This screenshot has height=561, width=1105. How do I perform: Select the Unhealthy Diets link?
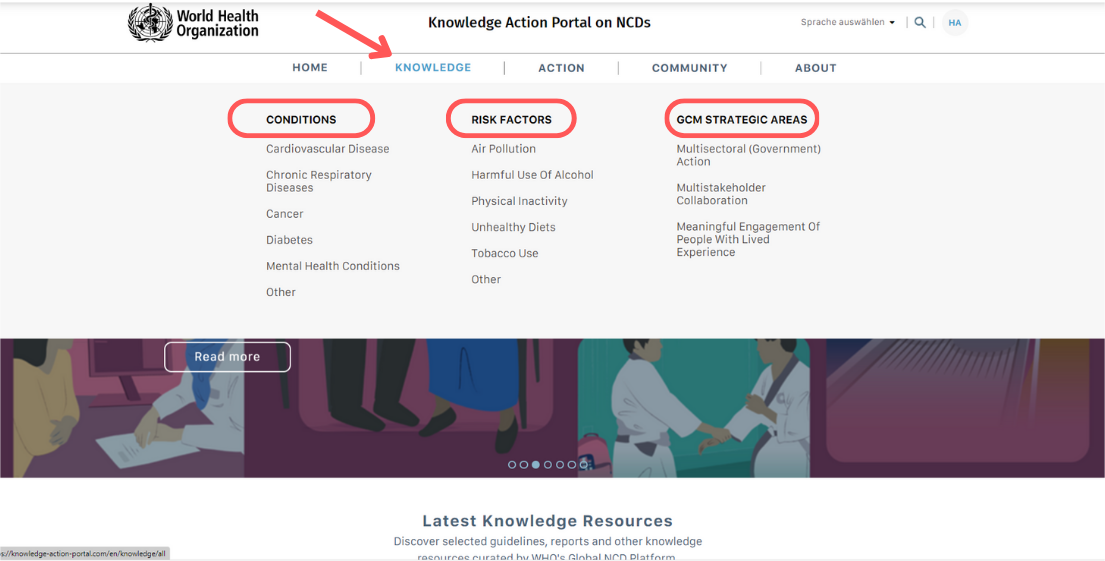(513, 227)
